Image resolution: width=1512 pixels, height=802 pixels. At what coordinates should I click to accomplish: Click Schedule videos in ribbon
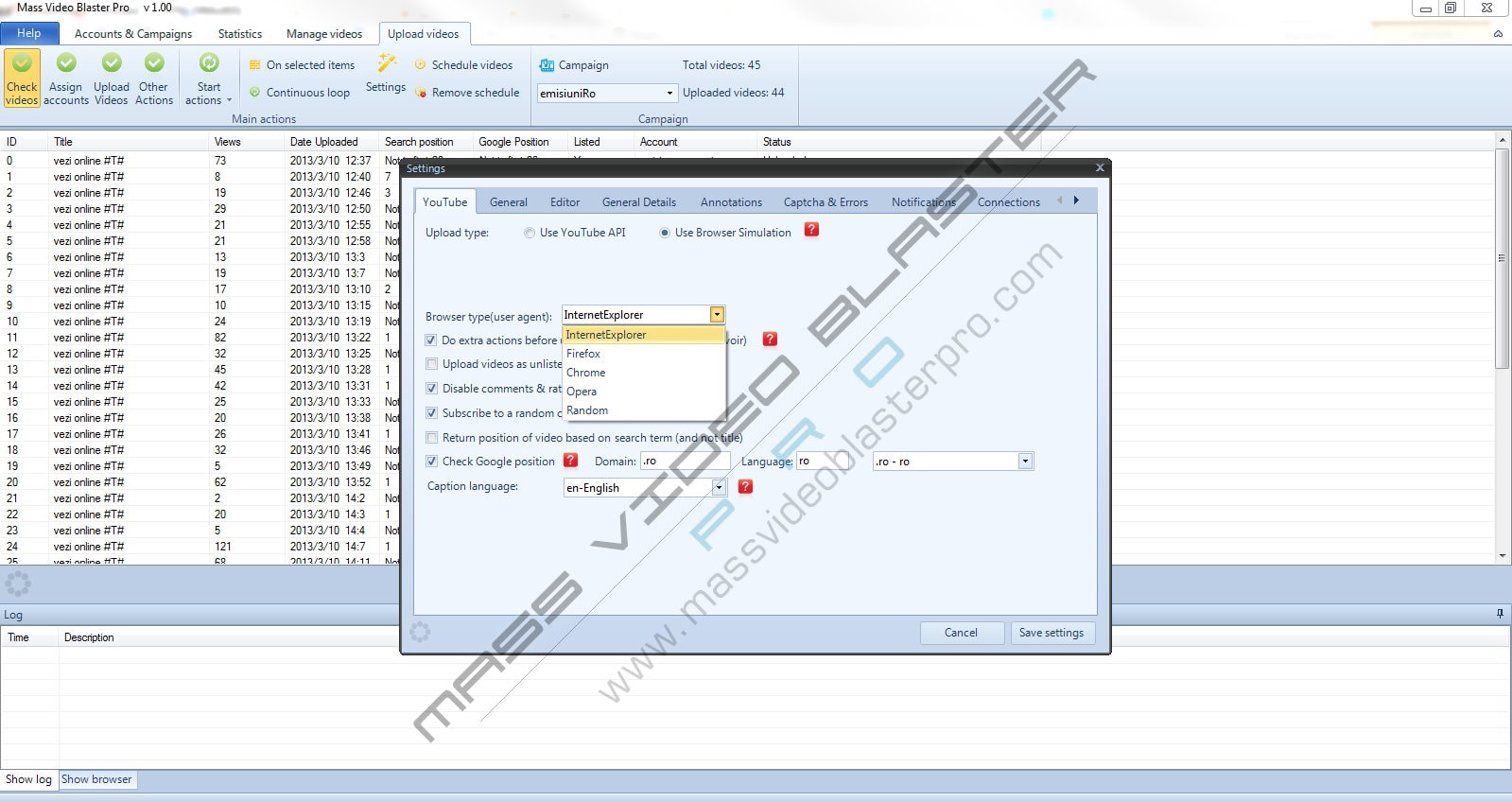click(x=463, y=65)
